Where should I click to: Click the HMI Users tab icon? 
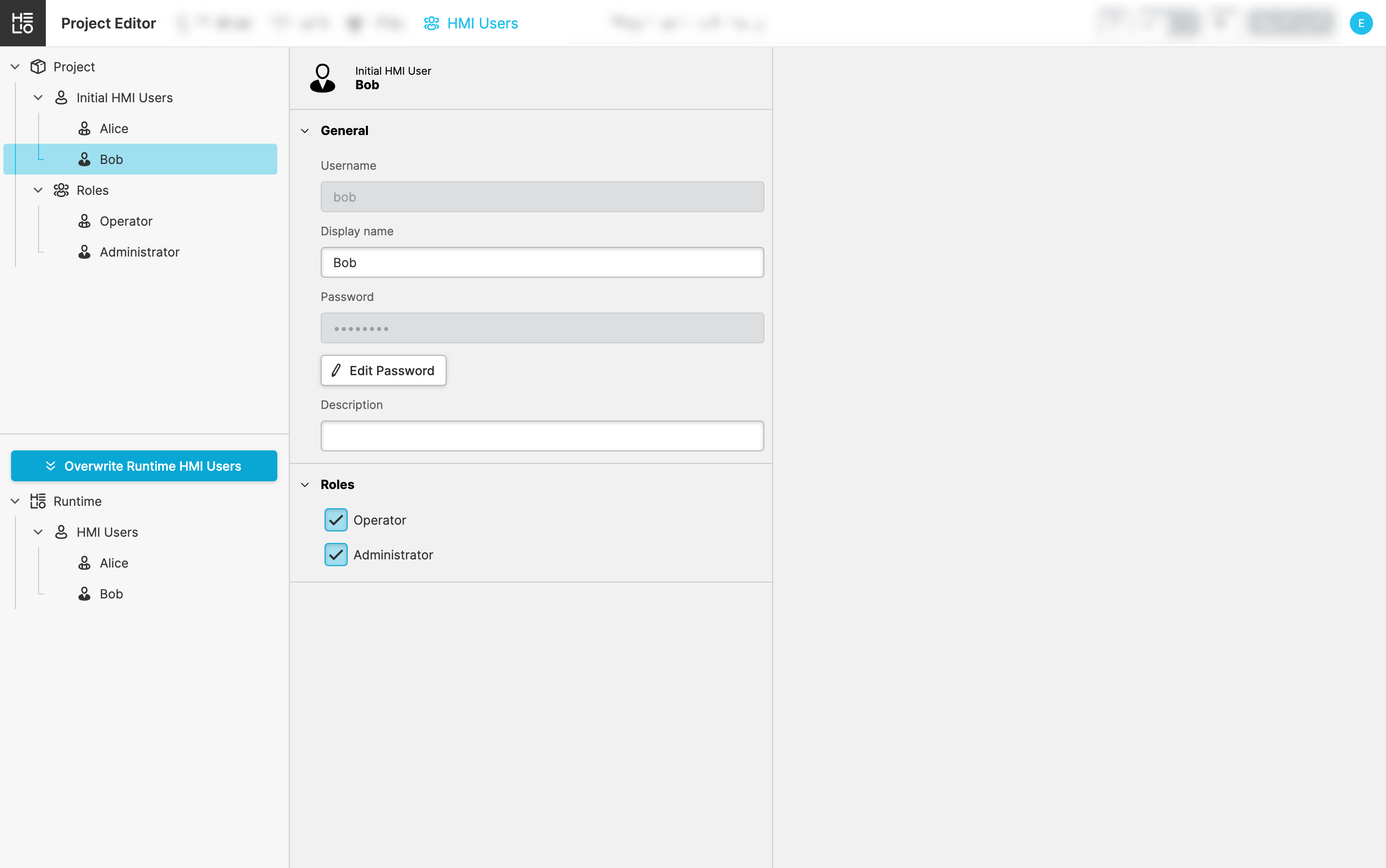[x=431, y=23]
